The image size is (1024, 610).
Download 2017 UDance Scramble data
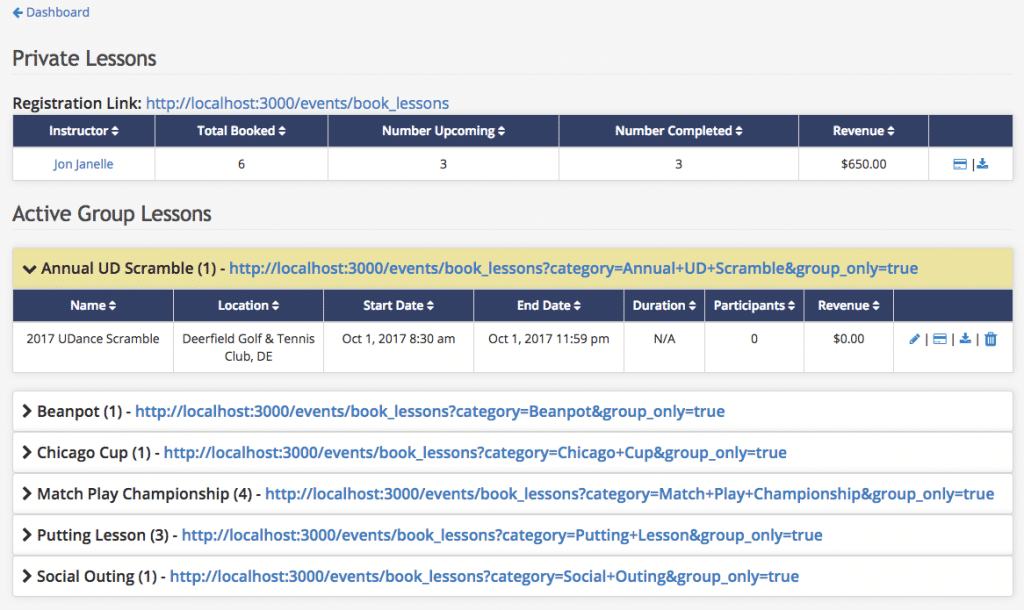(965, 338)
